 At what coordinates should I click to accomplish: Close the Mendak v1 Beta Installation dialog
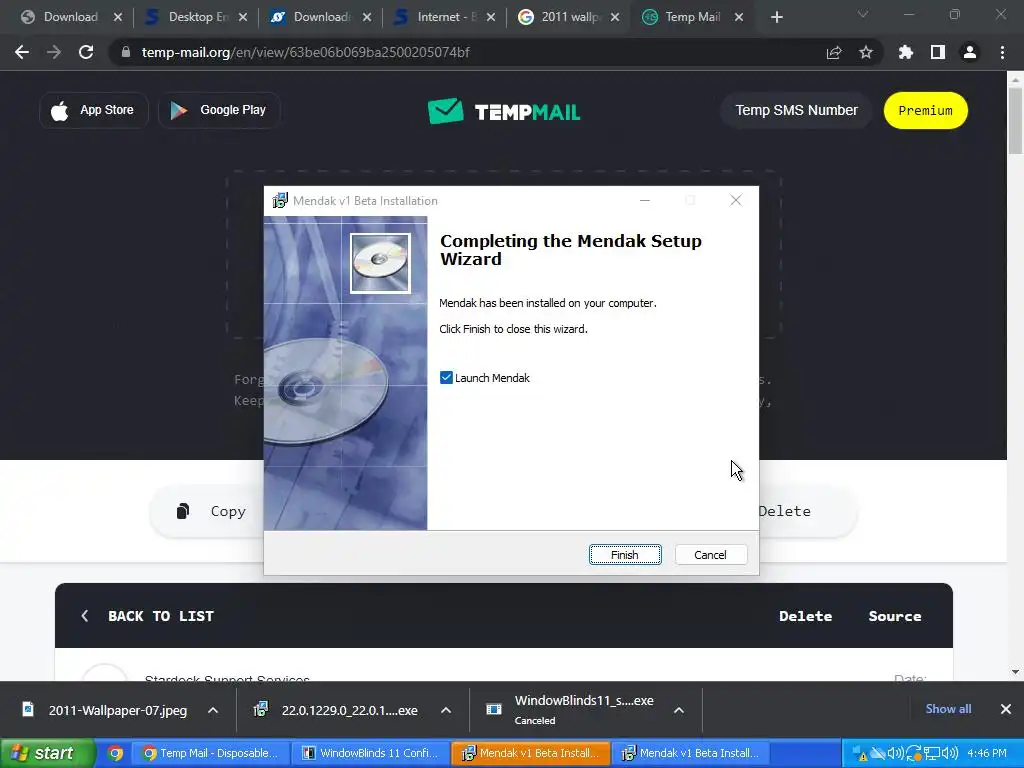click(x=736, y=200)
